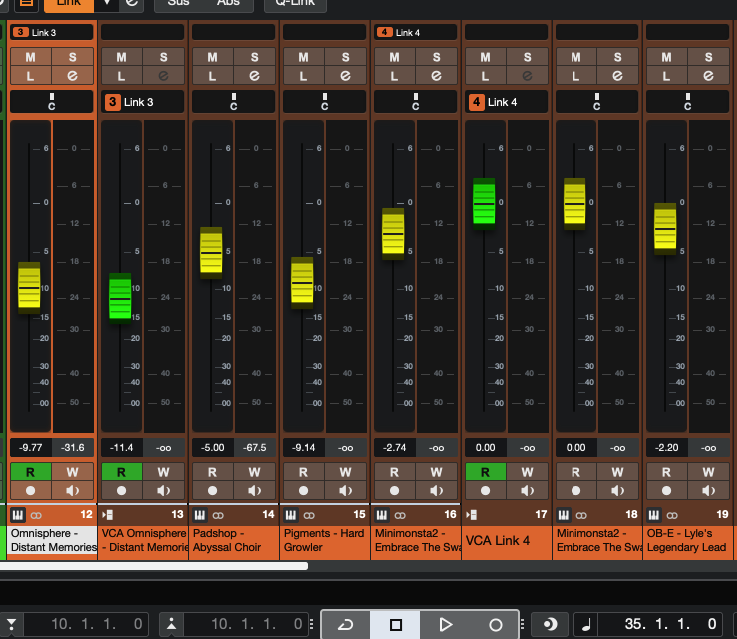
Task: Open the Link 4 VCA assignment on channel 17
Action: coord(507,102)
